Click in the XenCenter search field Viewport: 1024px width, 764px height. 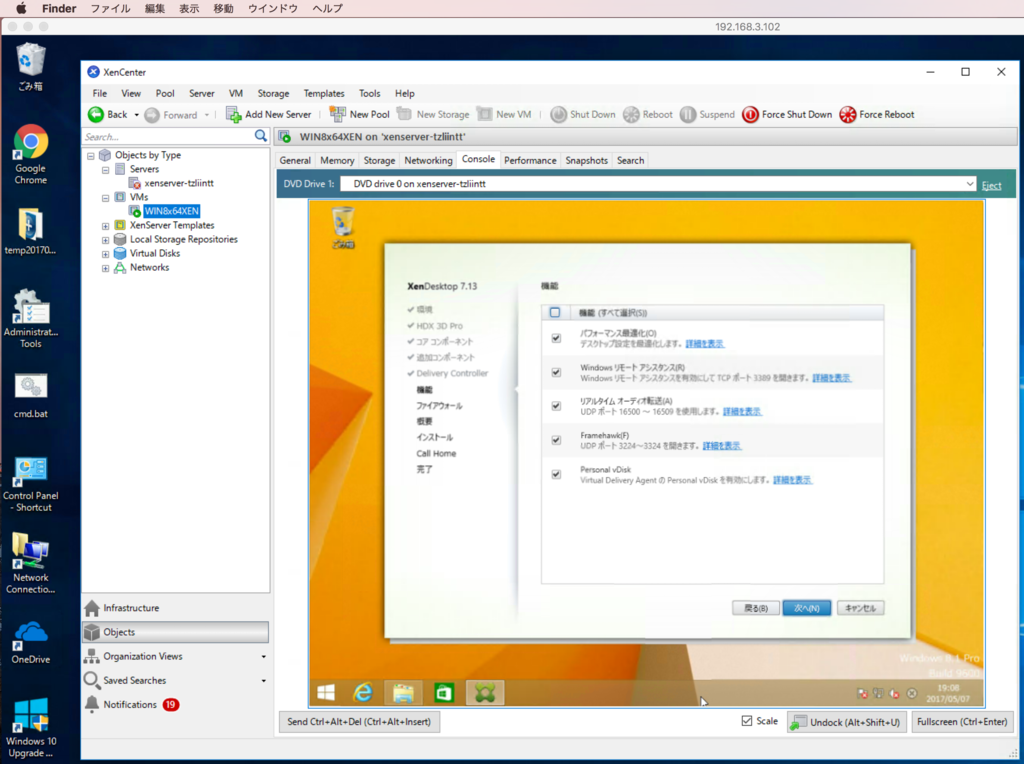coord(168,136)
